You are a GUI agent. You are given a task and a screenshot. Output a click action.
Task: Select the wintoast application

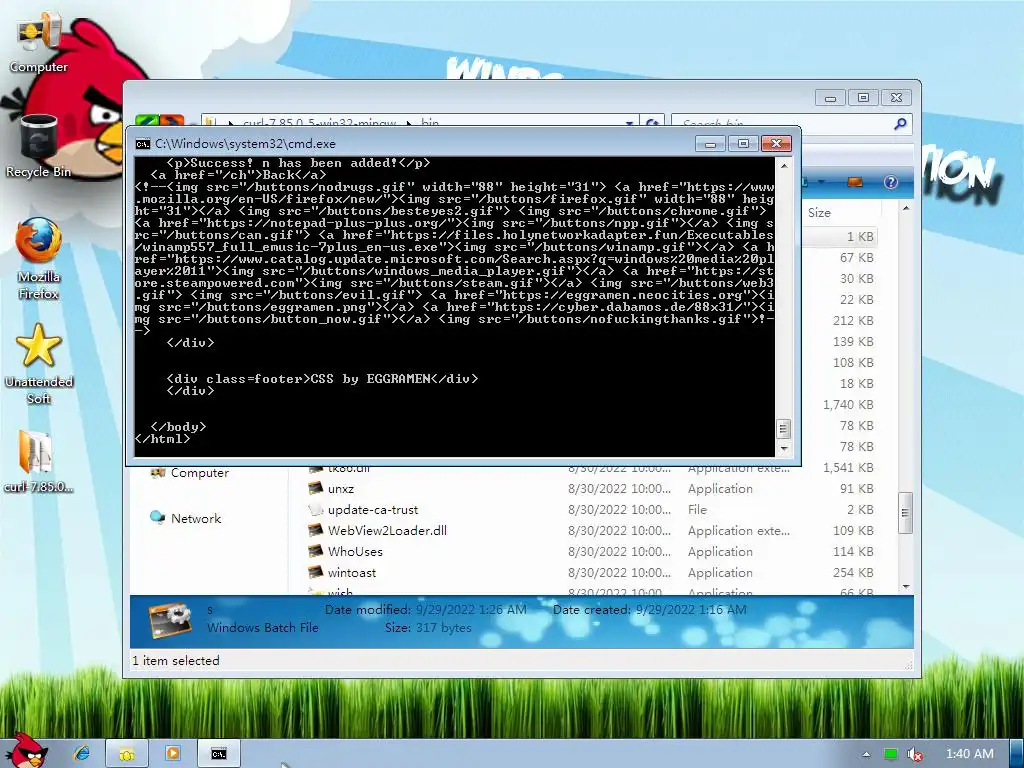click(352, 572)
